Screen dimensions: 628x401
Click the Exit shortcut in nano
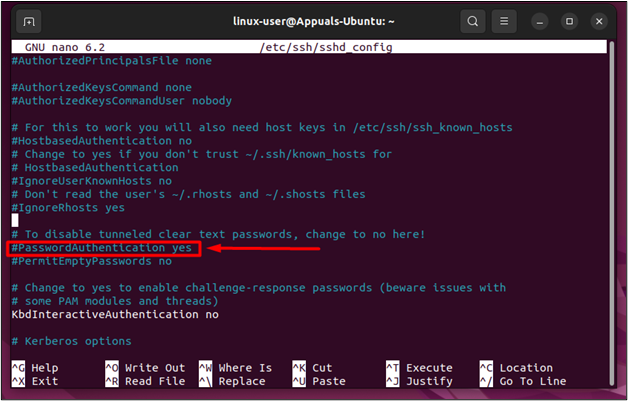[x=44, y=381]
